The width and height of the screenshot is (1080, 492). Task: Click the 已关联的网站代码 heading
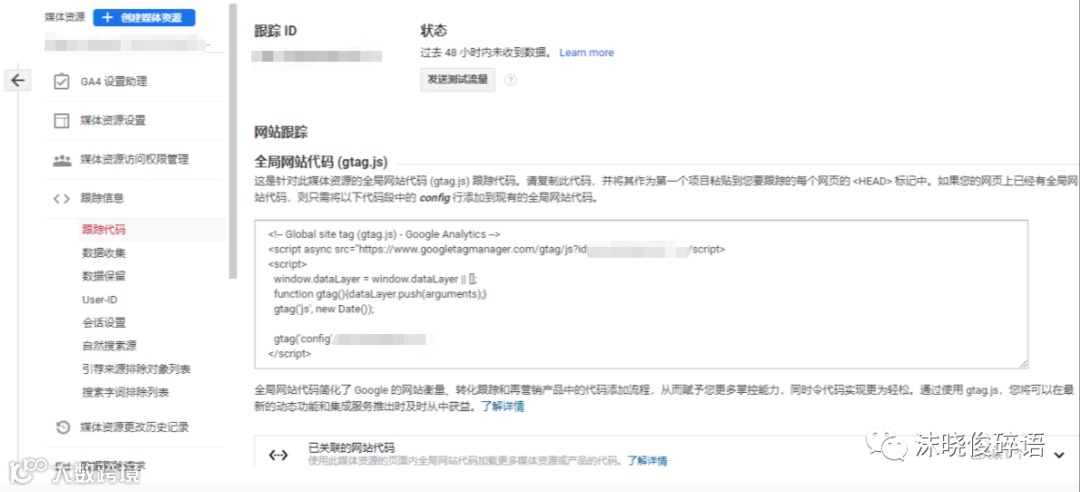click(351, 448)
